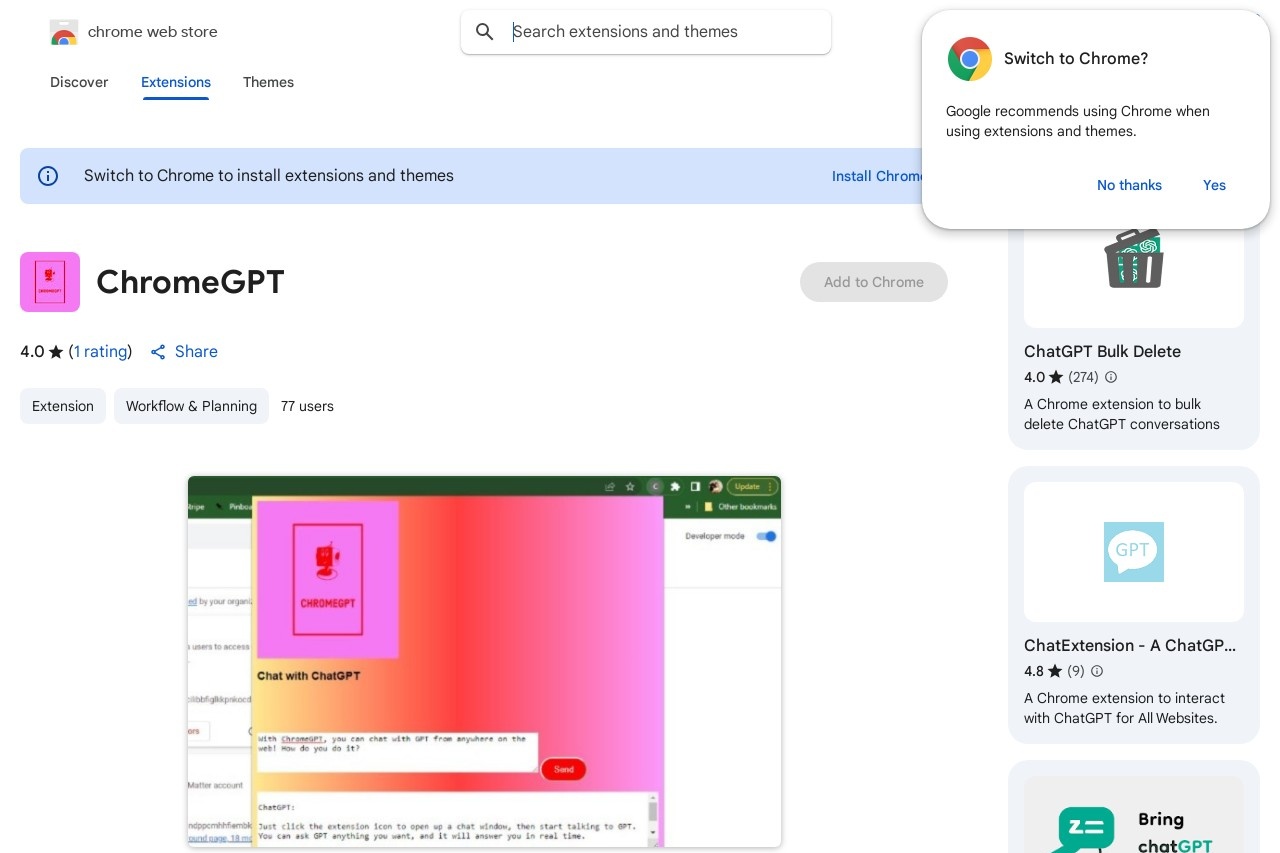Click the search magnifier icon

click(x=485, y=32)
